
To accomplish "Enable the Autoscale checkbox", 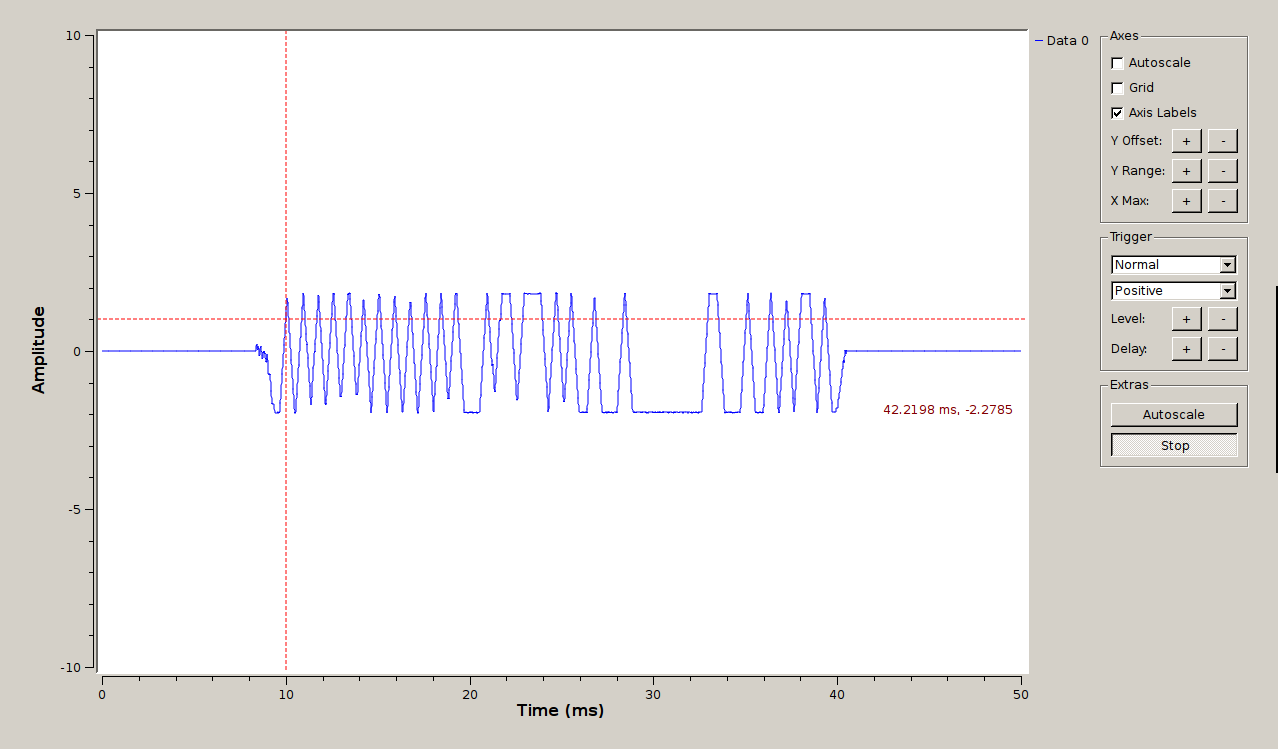I will tap(1117, 63).
